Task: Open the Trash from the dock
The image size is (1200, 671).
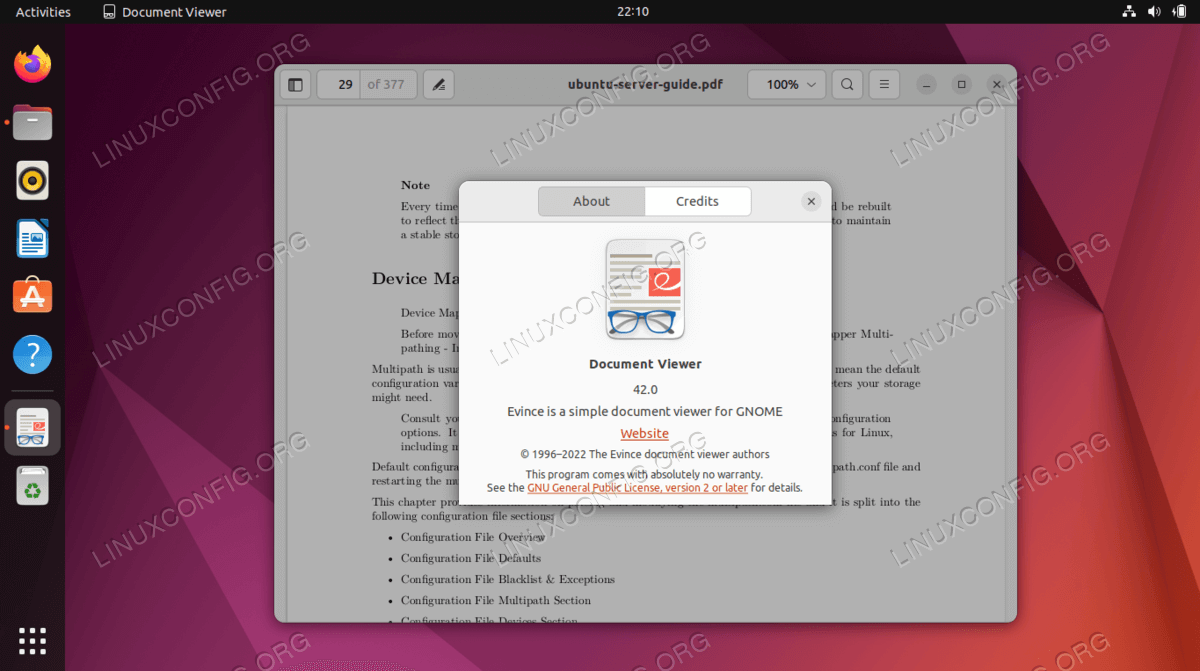Action: click(33, 486)
